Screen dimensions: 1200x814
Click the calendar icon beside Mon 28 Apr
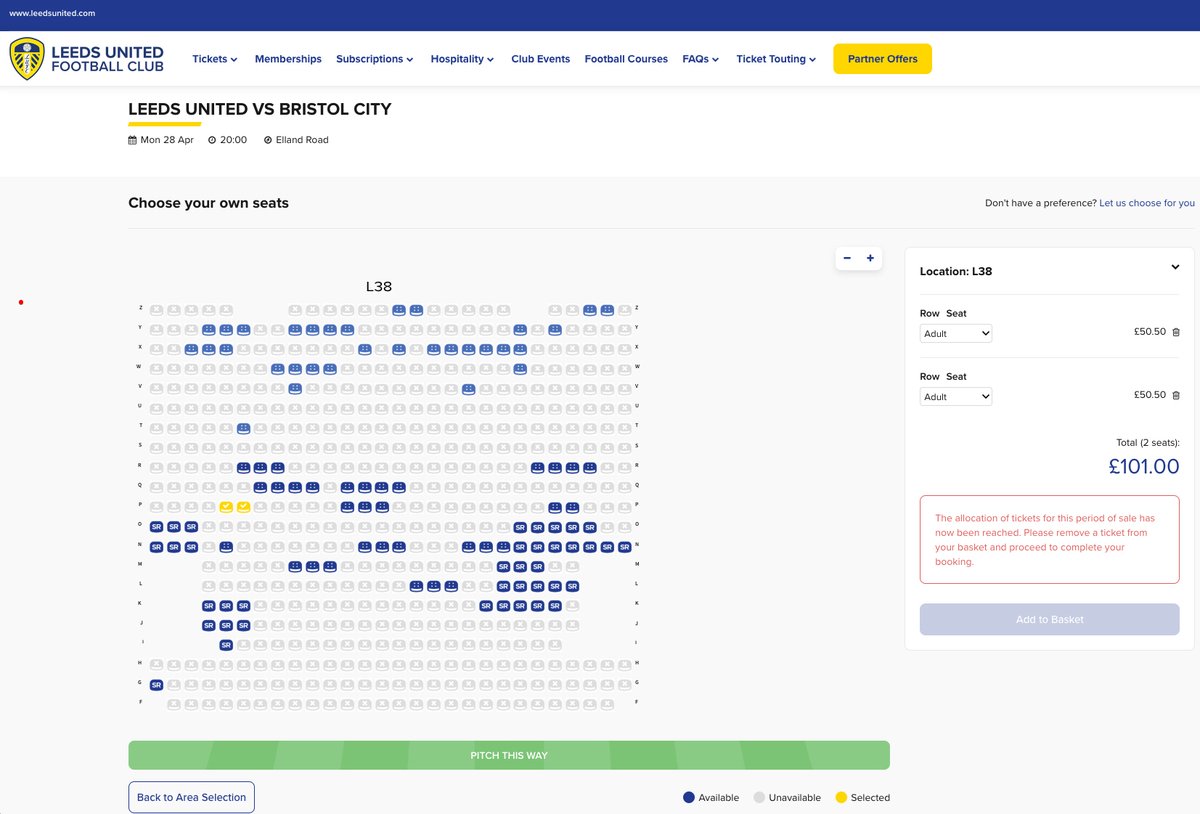132,140
